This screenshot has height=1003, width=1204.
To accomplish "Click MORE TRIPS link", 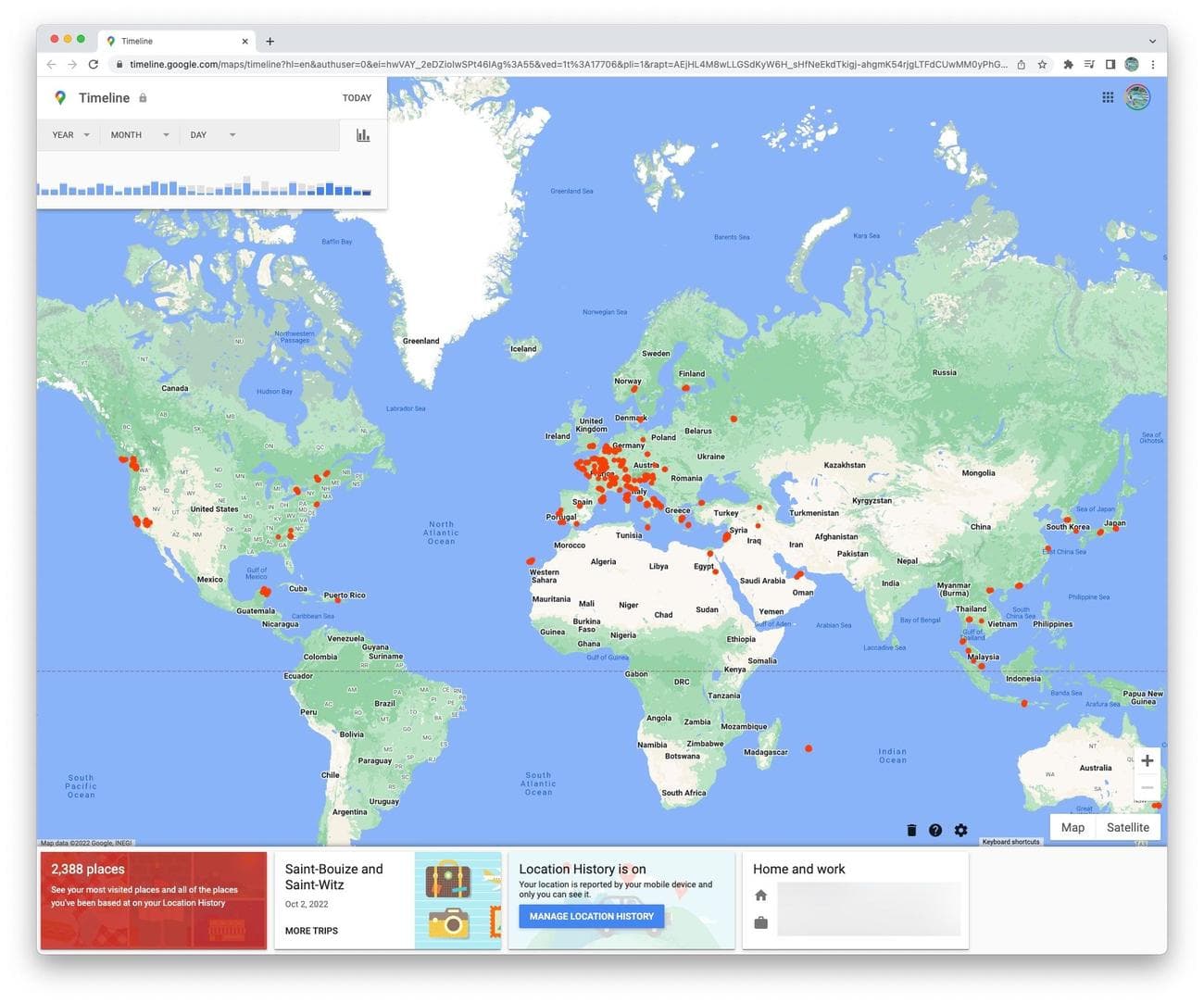I will (x=311, y=931).
